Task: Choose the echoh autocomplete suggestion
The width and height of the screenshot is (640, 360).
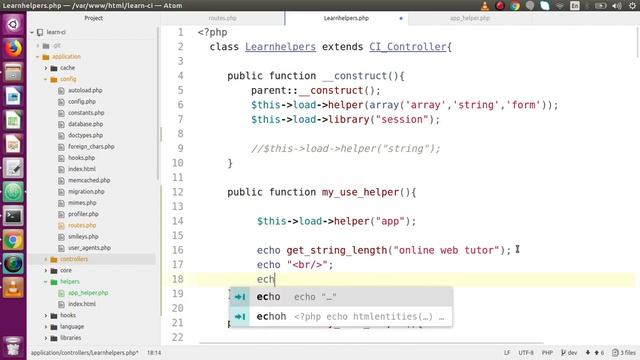Action: click(x=341, y=316)
